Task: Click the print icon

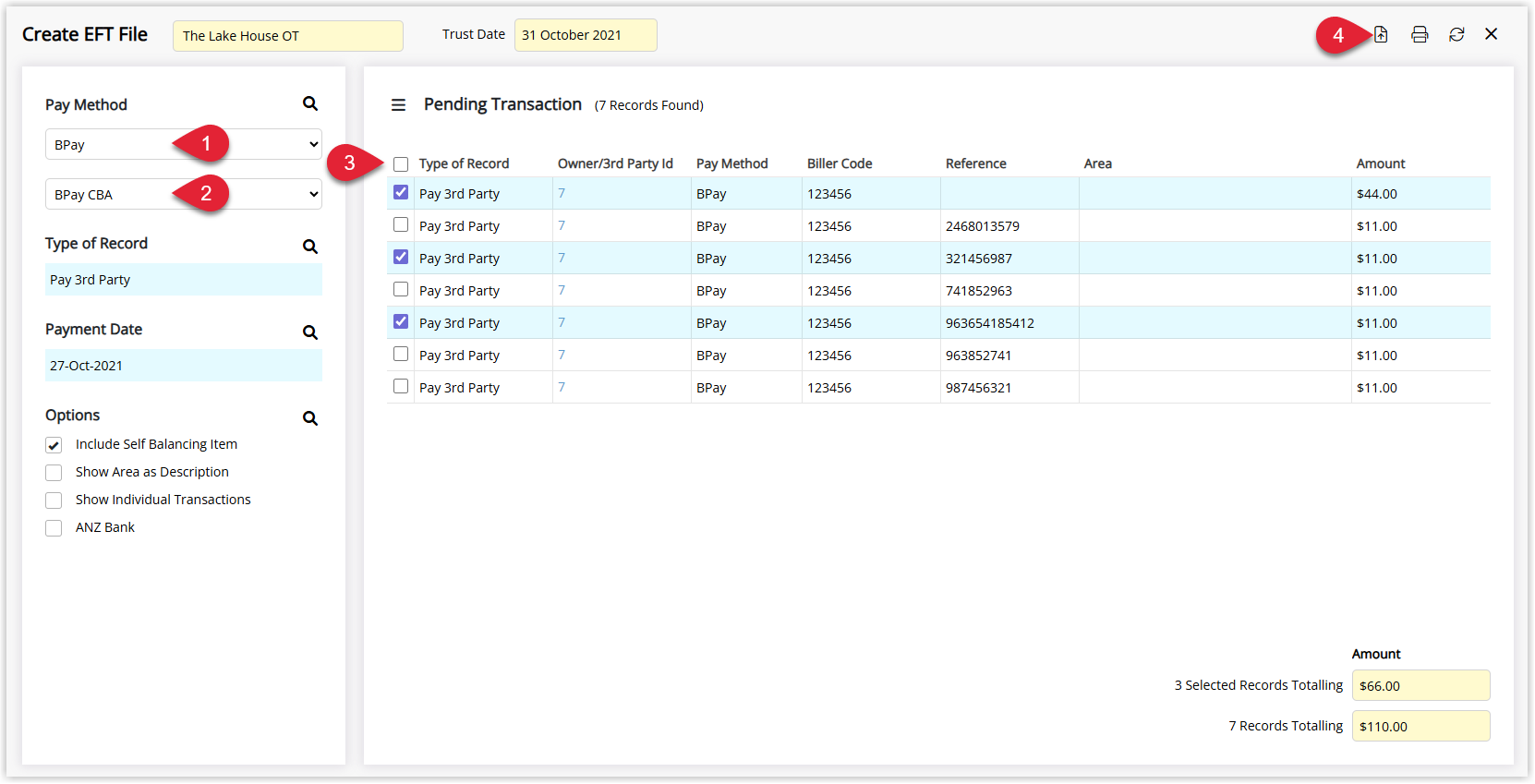Action: pos(1420,34)
